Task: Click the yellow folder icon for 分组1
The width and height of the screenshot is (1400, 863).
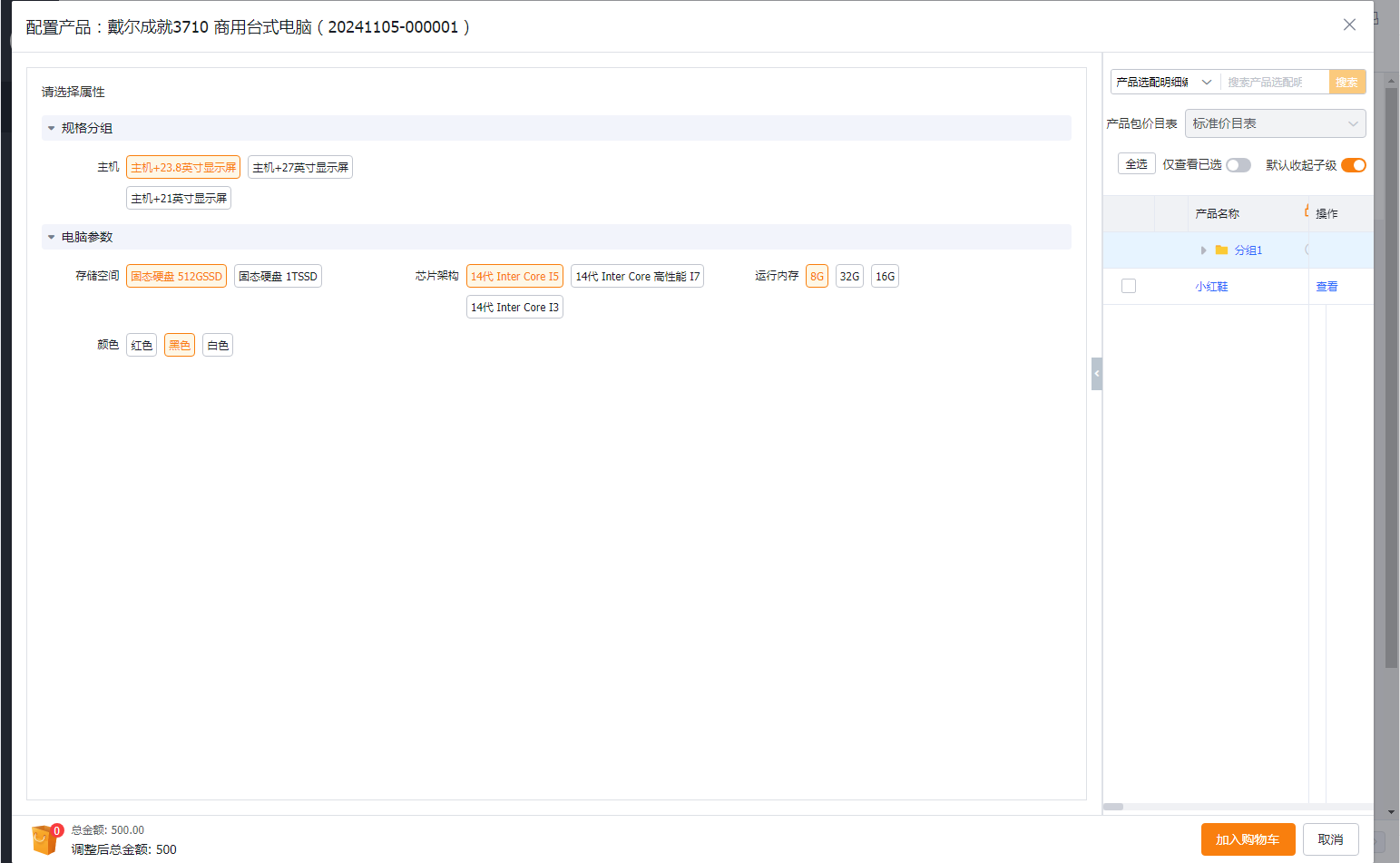Action: [x=1221, y=250]
